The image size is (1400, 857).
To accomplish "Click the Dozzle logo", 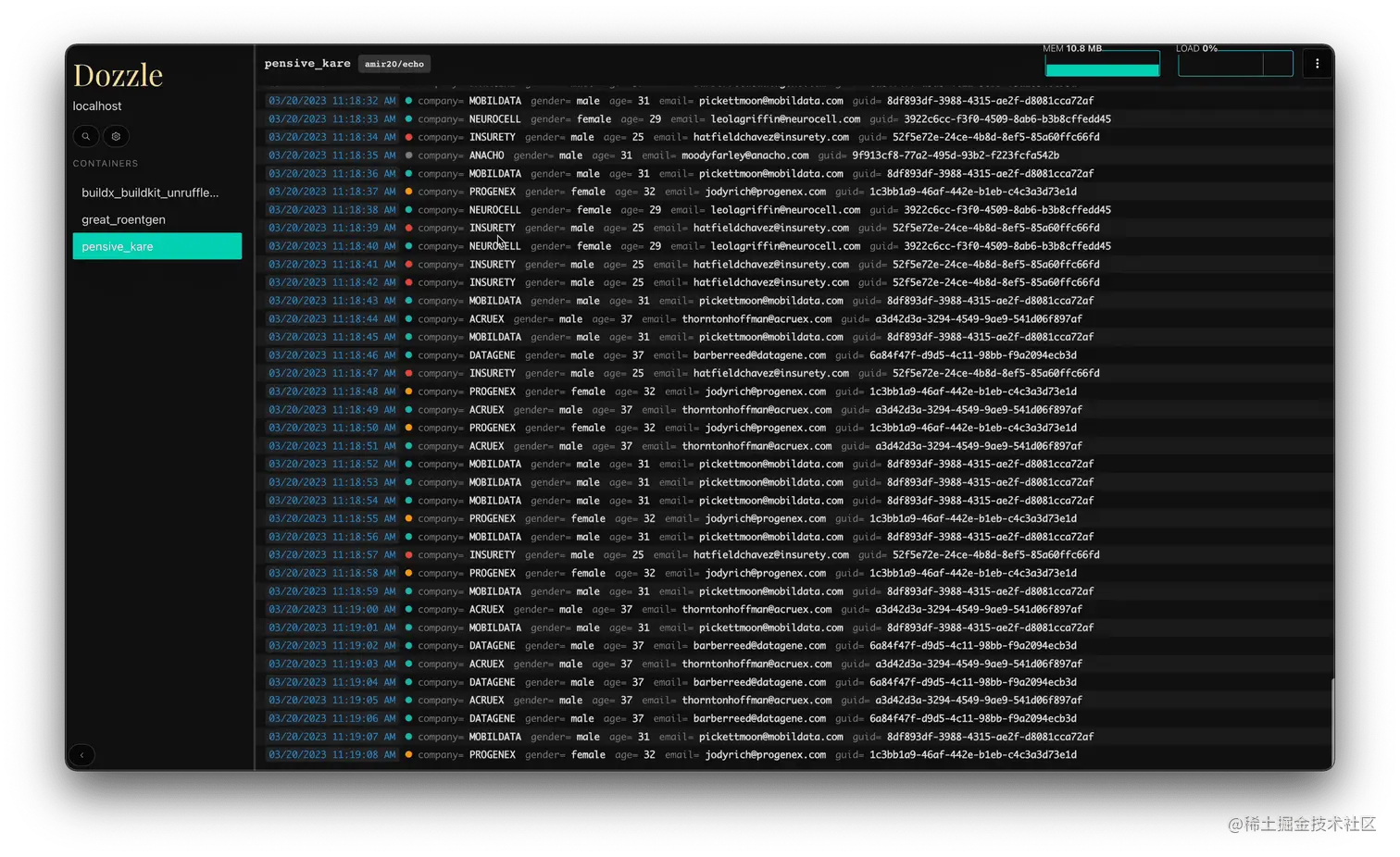I will pos(118,75).
